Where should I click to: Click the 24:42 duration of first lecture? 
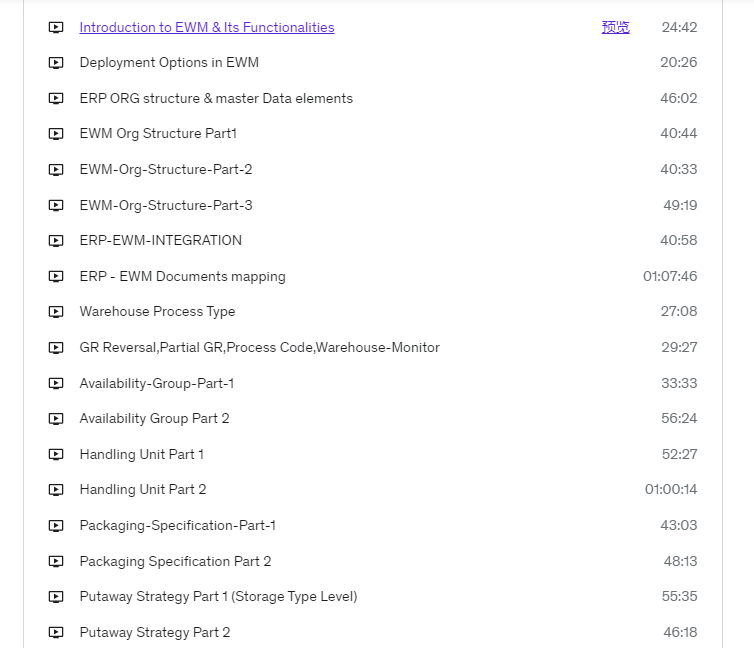click(x=679, y=27)
